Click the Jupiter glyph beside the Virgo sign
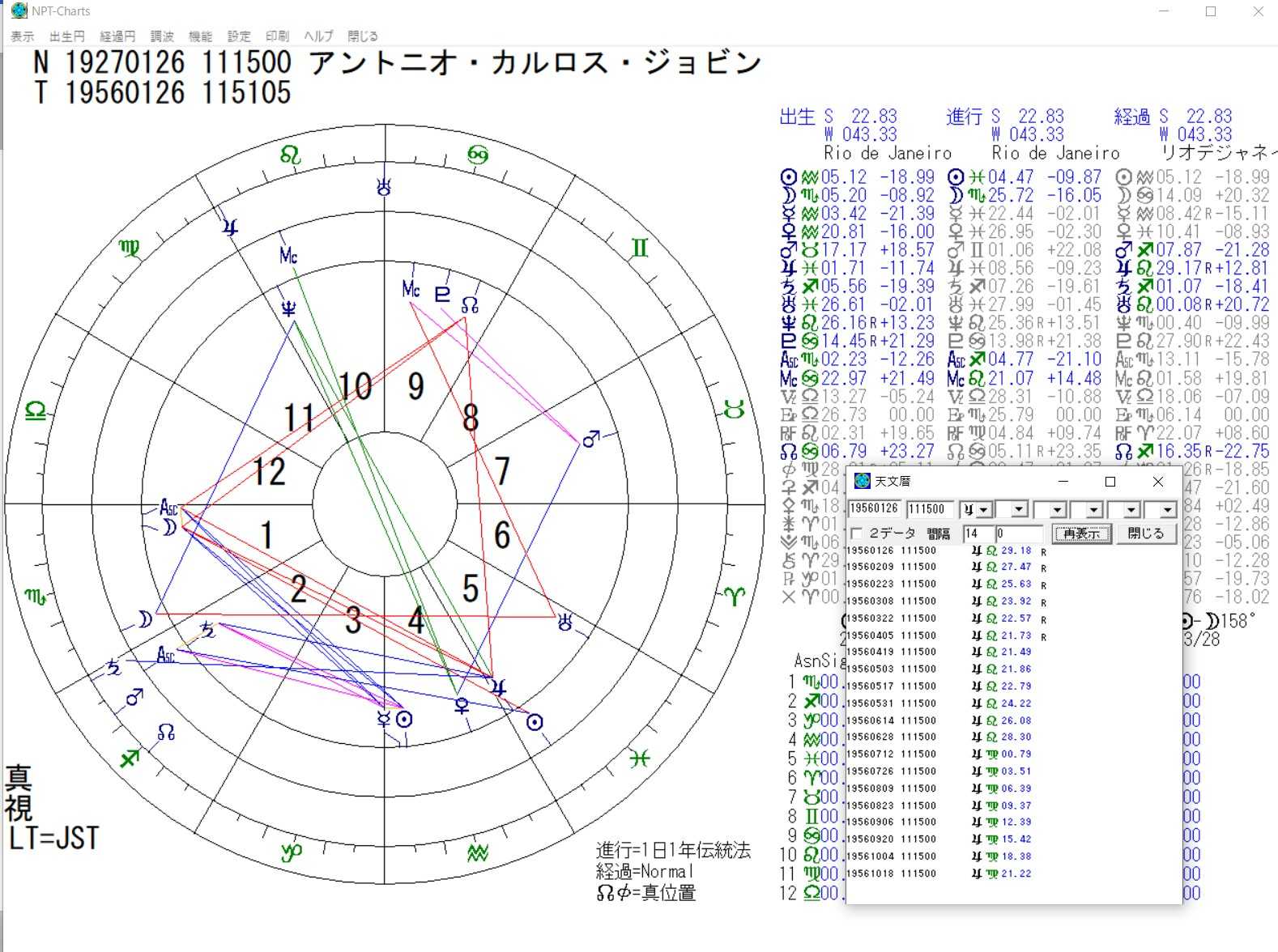Image resolution: width=1278 pixels, height=952 pixels. (x=231, y=227)
